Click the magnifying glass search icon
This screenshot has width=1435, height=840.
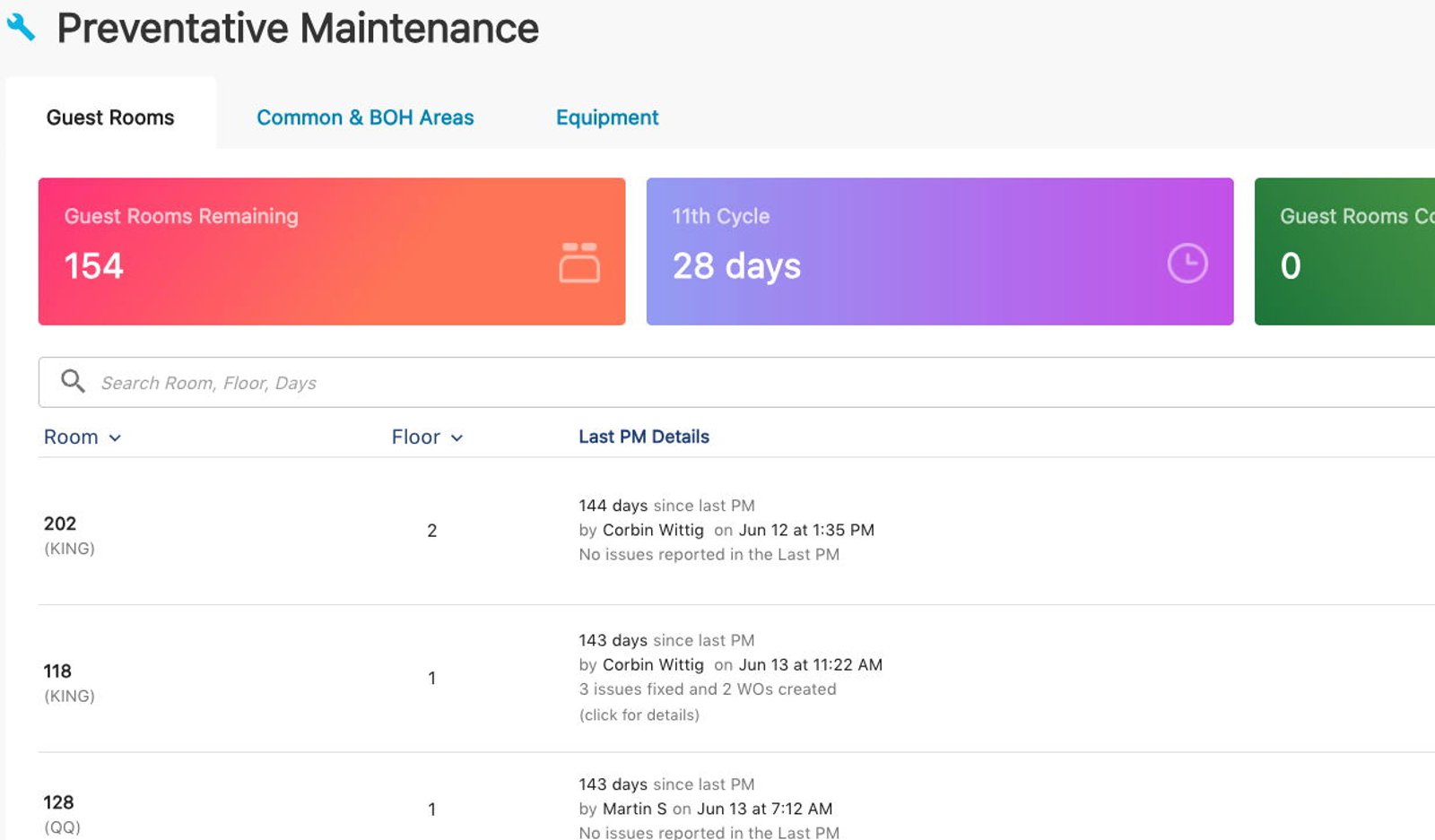coord(73,381)
